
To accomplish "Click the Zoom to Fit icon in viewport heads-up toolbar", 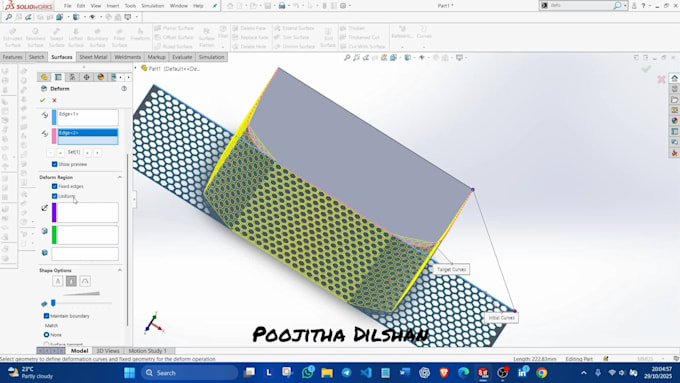I will 347,57.
